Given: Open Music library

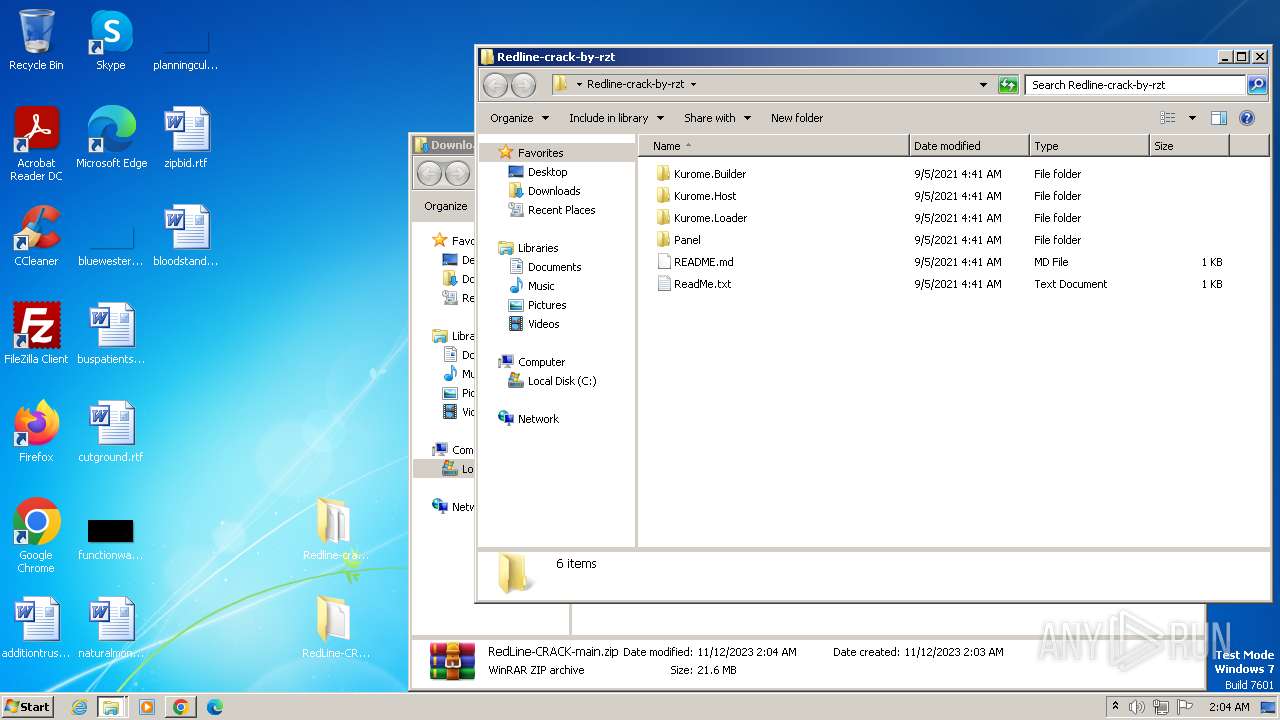Looking at the screenshot, I should (541, 286).
